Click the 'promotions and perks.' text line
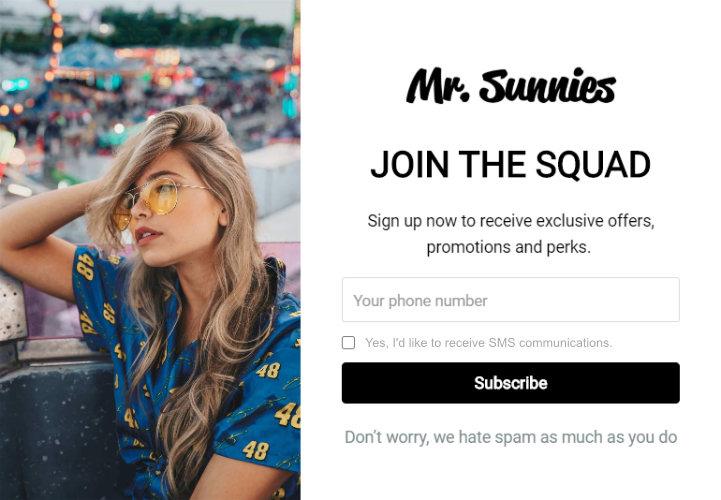This screenshot has height=500, width=721. (509, 247)
